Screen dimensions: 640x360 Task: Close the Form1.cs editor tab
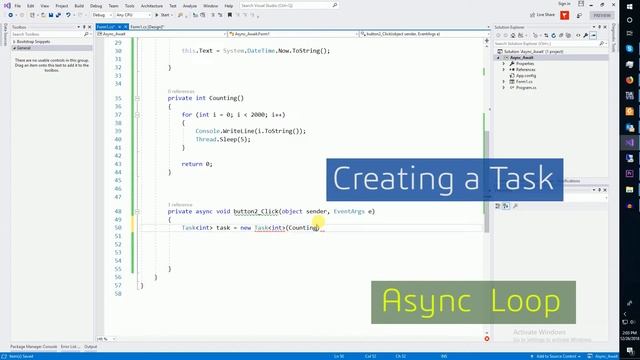pos(126,27)
